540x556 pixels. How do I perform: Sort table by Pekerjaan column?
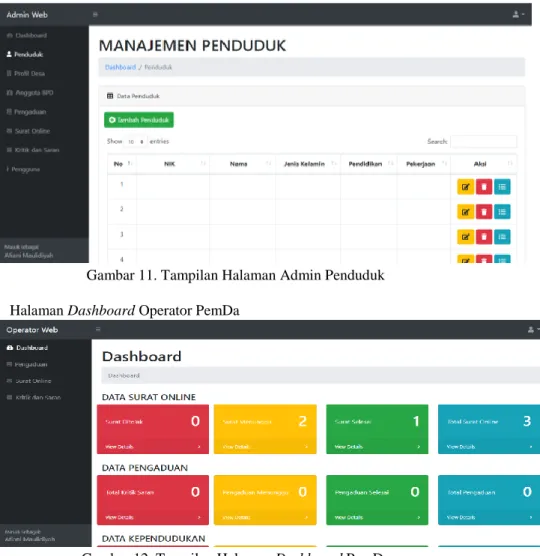pyautogui.click(x=424, y=164)
